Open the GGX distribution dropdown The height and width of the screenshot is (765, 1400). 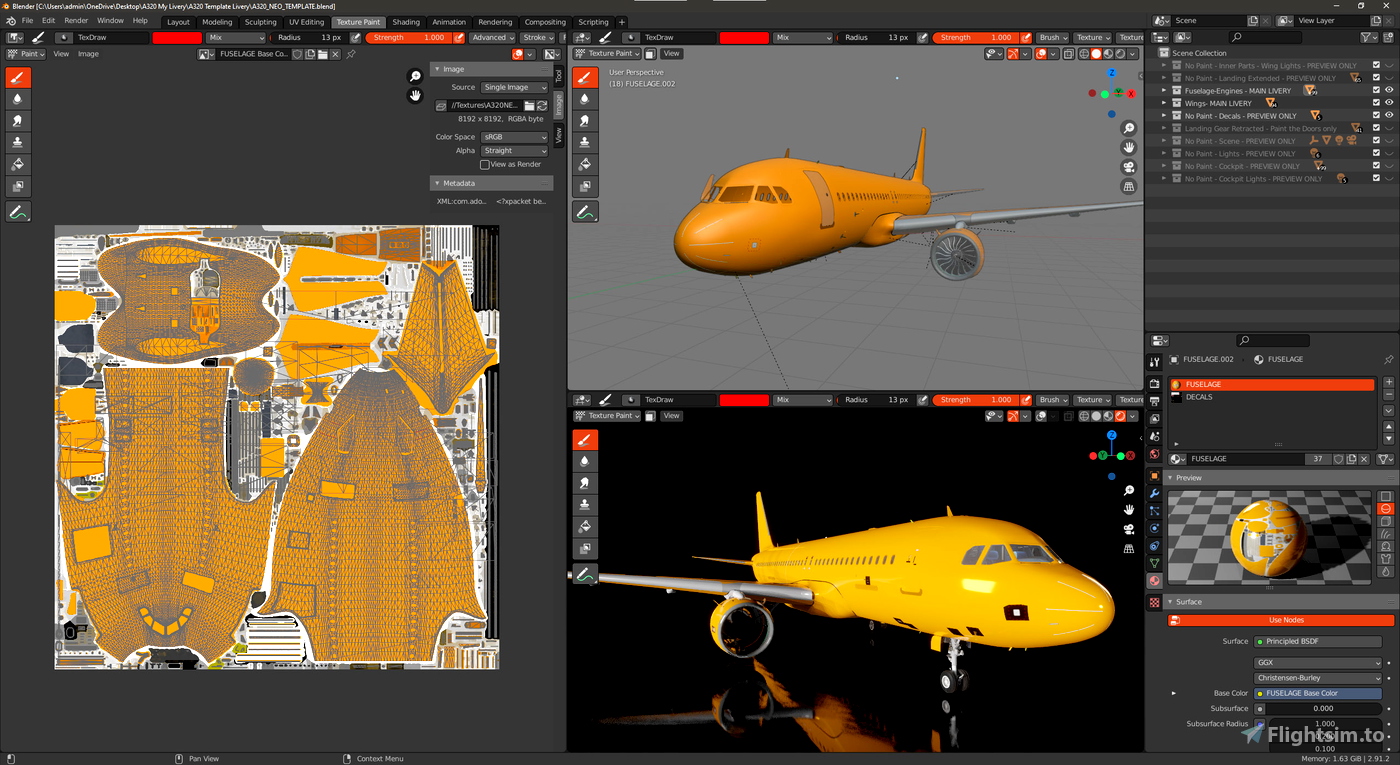click(x=1317, y=661)
